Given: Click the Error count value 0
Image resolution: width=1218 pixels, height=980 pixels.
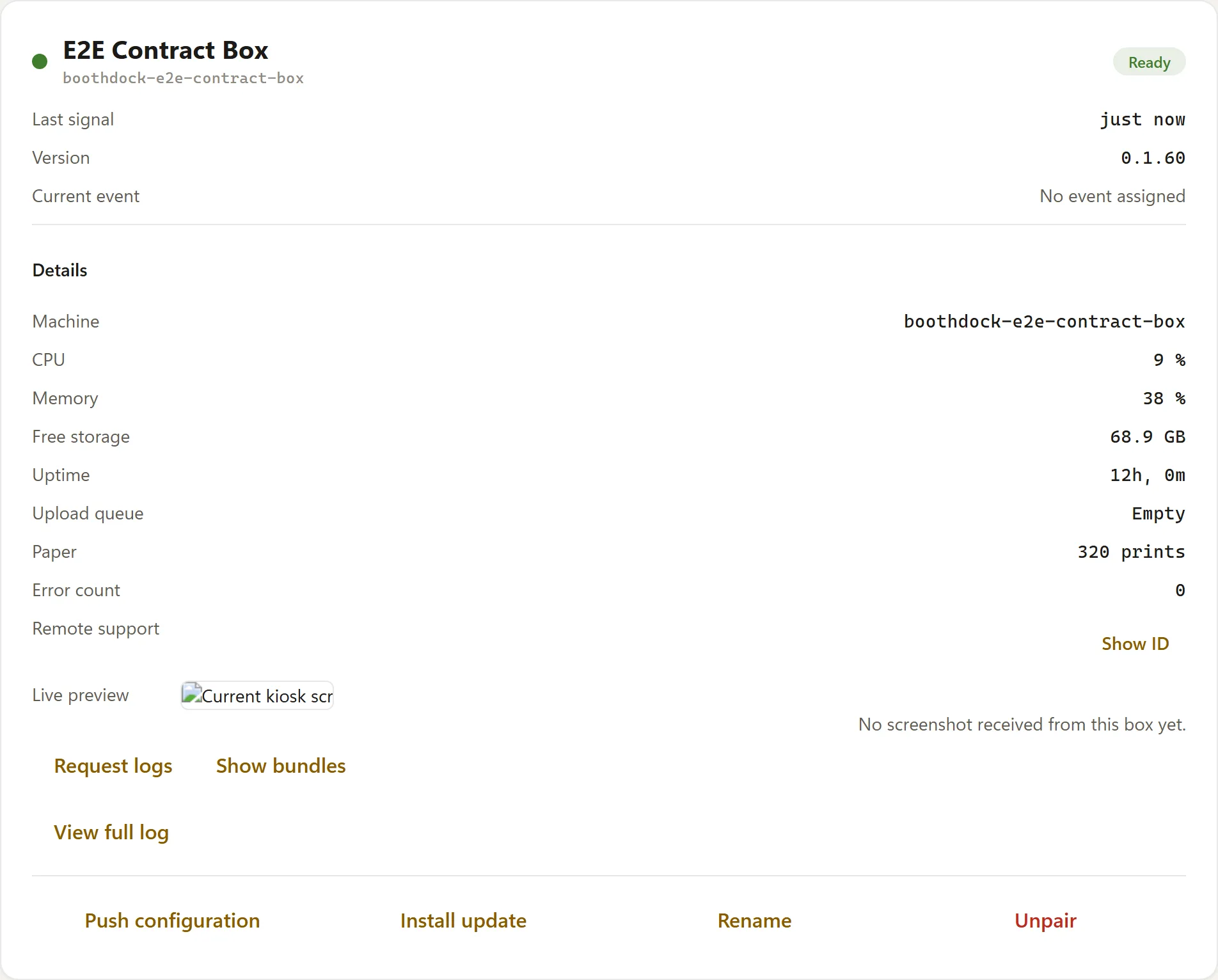Looking at the screenshot, I should pyautogui.click(x=1180, y=590).
